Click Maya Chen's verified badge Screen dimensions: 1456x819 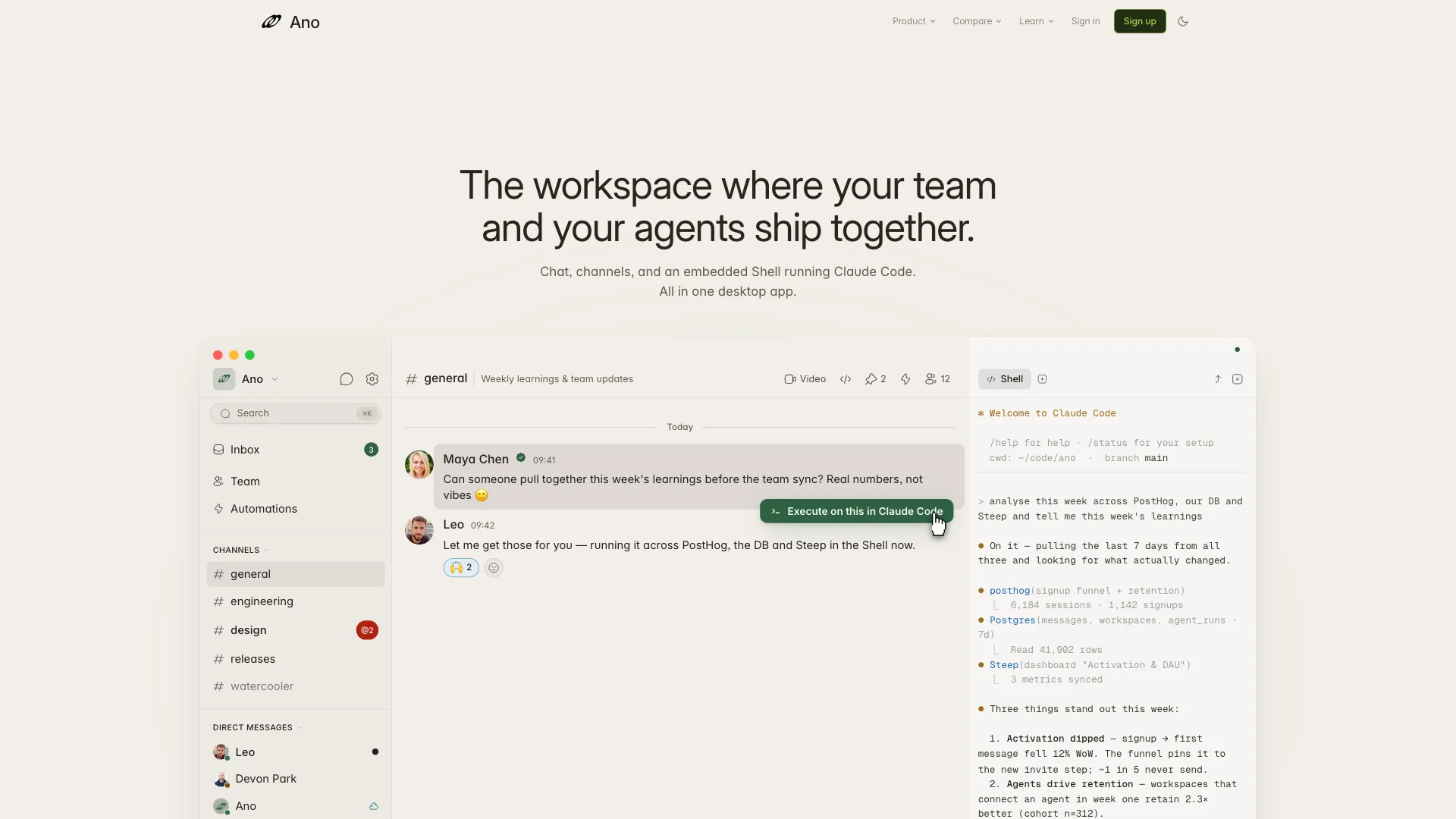pyautogui.click(x=521, y=458)
